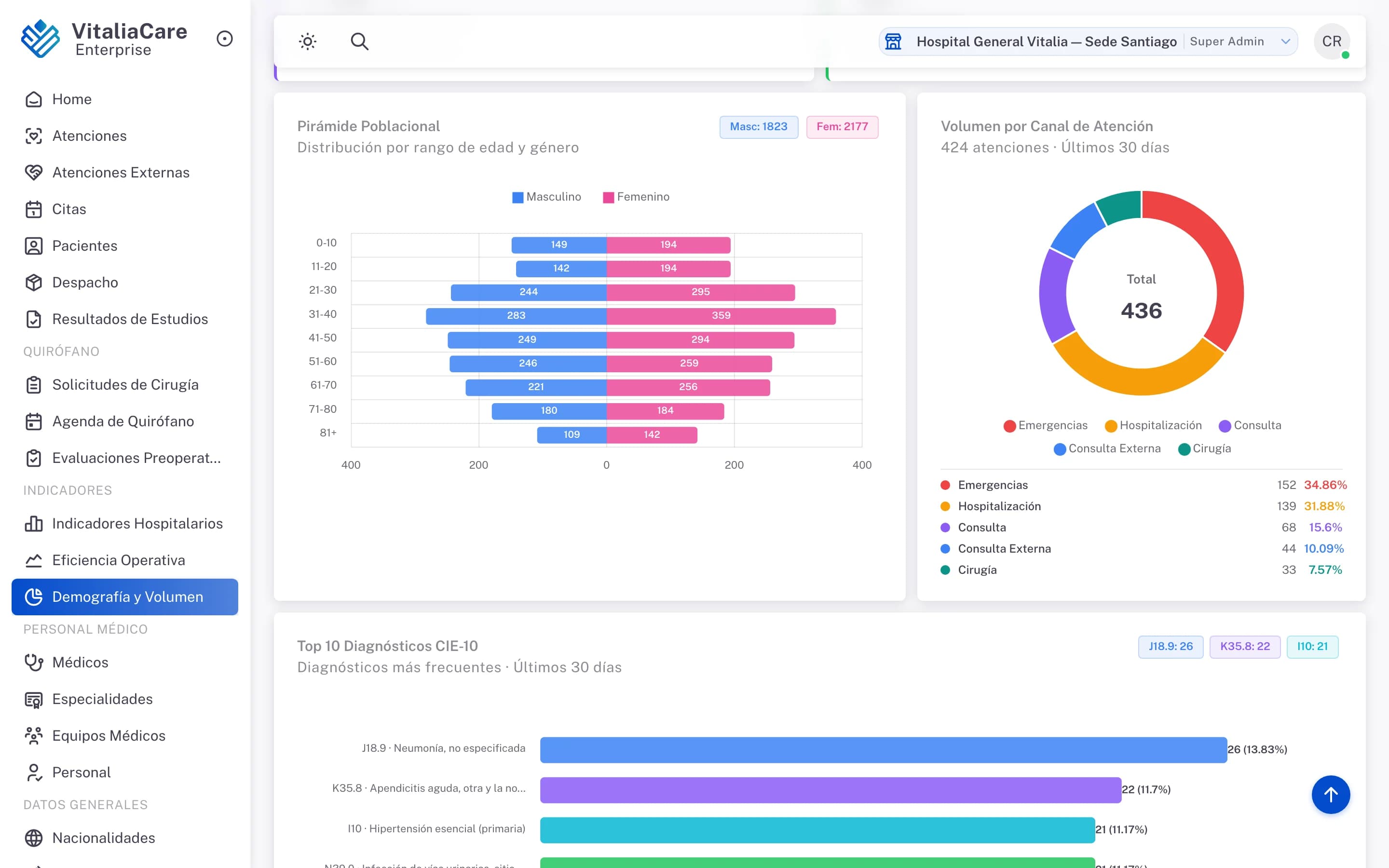Click the Nacionalidades globe icon
The height and width of the screenshot is (868, 1389).
[x=34, y=838]
